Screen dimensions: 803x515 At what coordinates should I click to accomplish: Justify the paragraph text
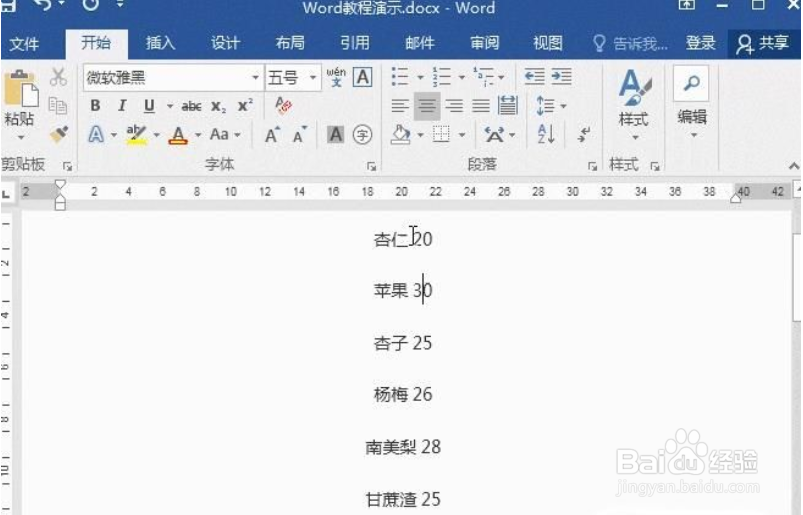480,106
